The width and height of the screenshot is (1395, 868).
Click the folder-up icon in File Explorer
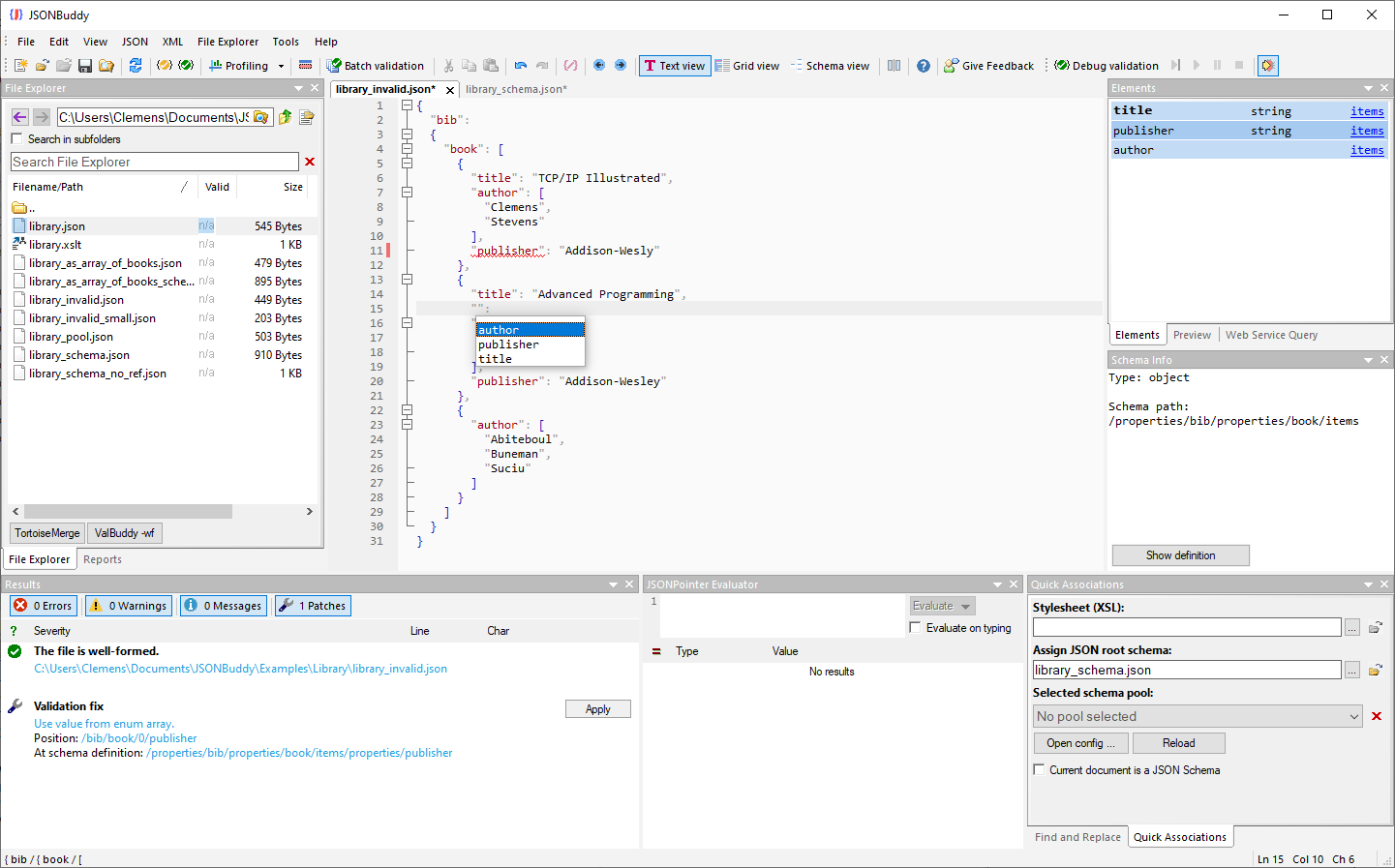point(286,117)
